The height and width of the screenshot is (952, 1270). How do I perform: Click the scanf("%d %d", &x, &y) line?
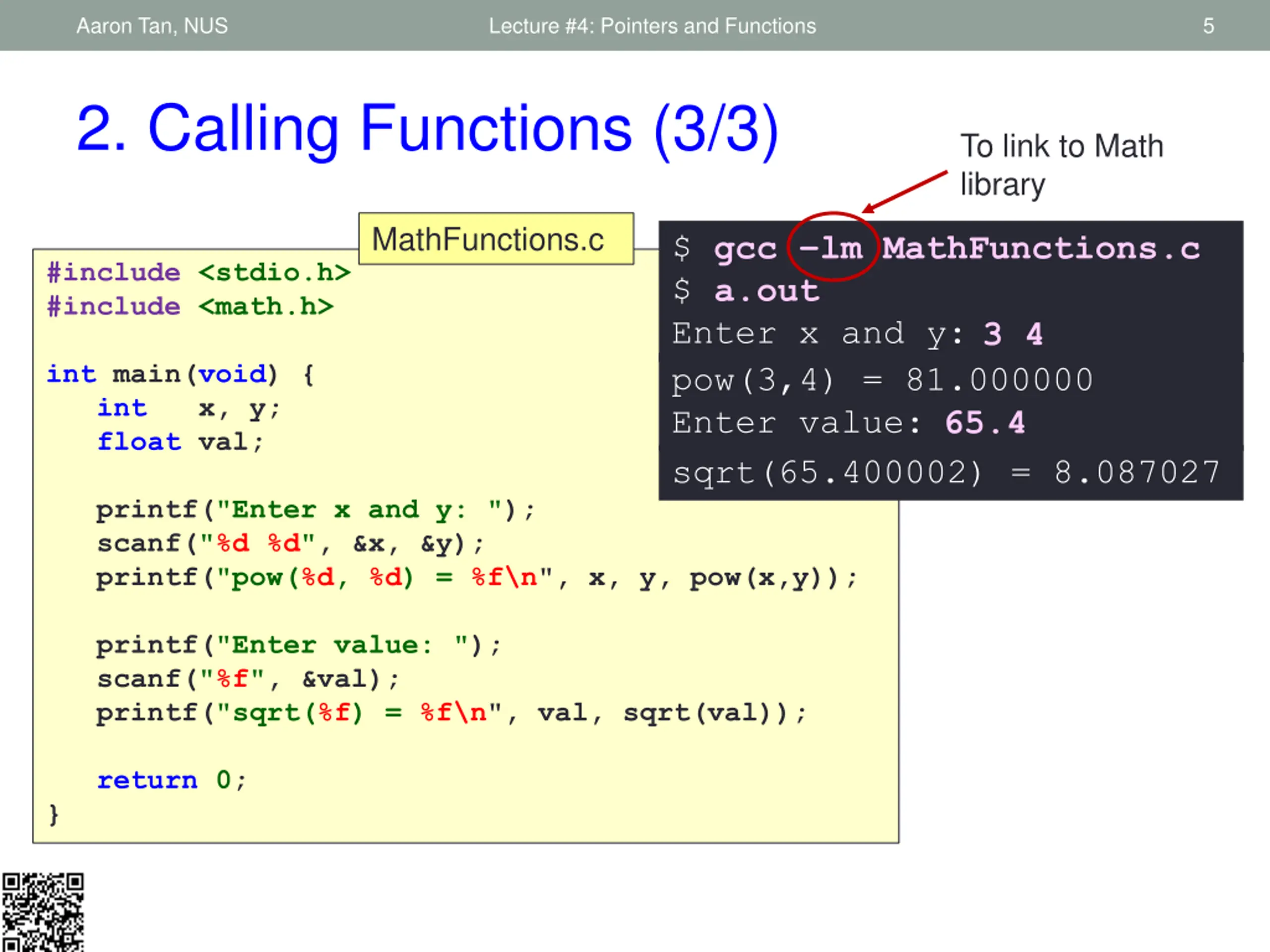point(290,543)
